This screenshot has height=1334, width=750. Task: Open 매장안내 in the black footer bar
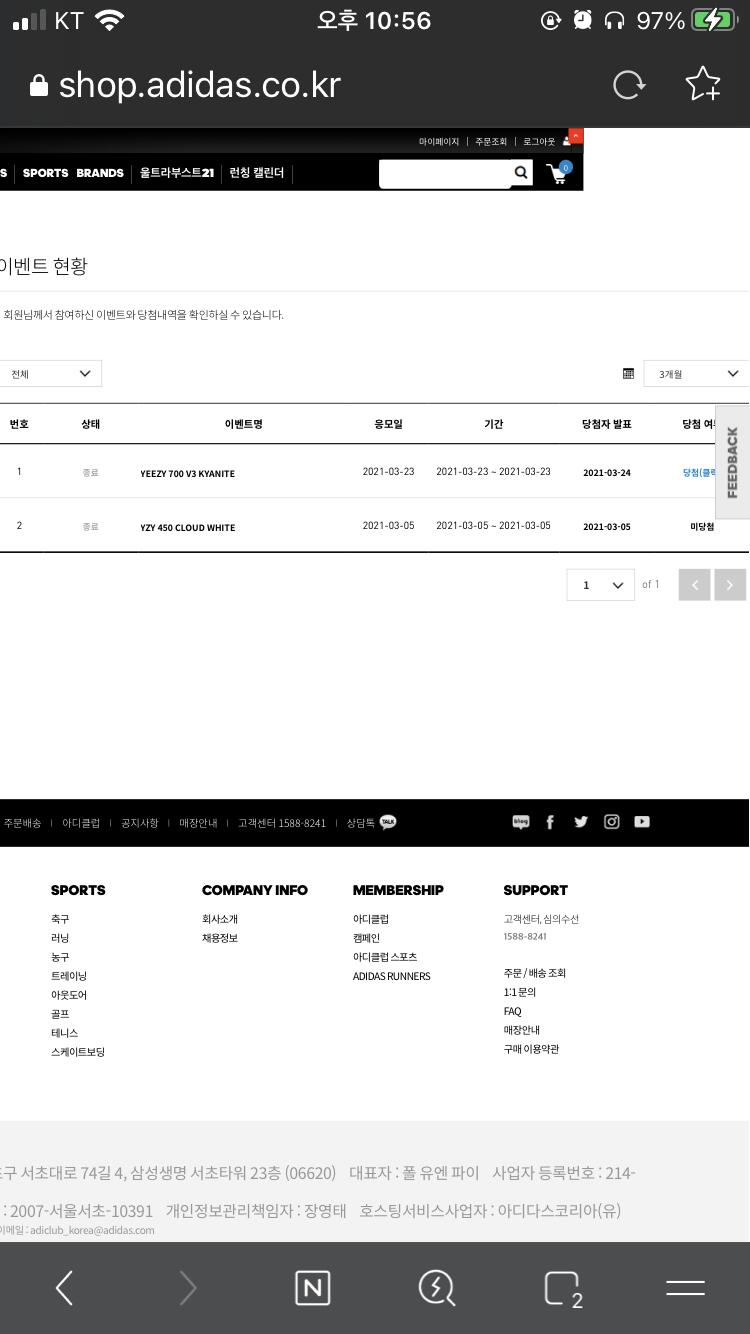tap(198, 823)
